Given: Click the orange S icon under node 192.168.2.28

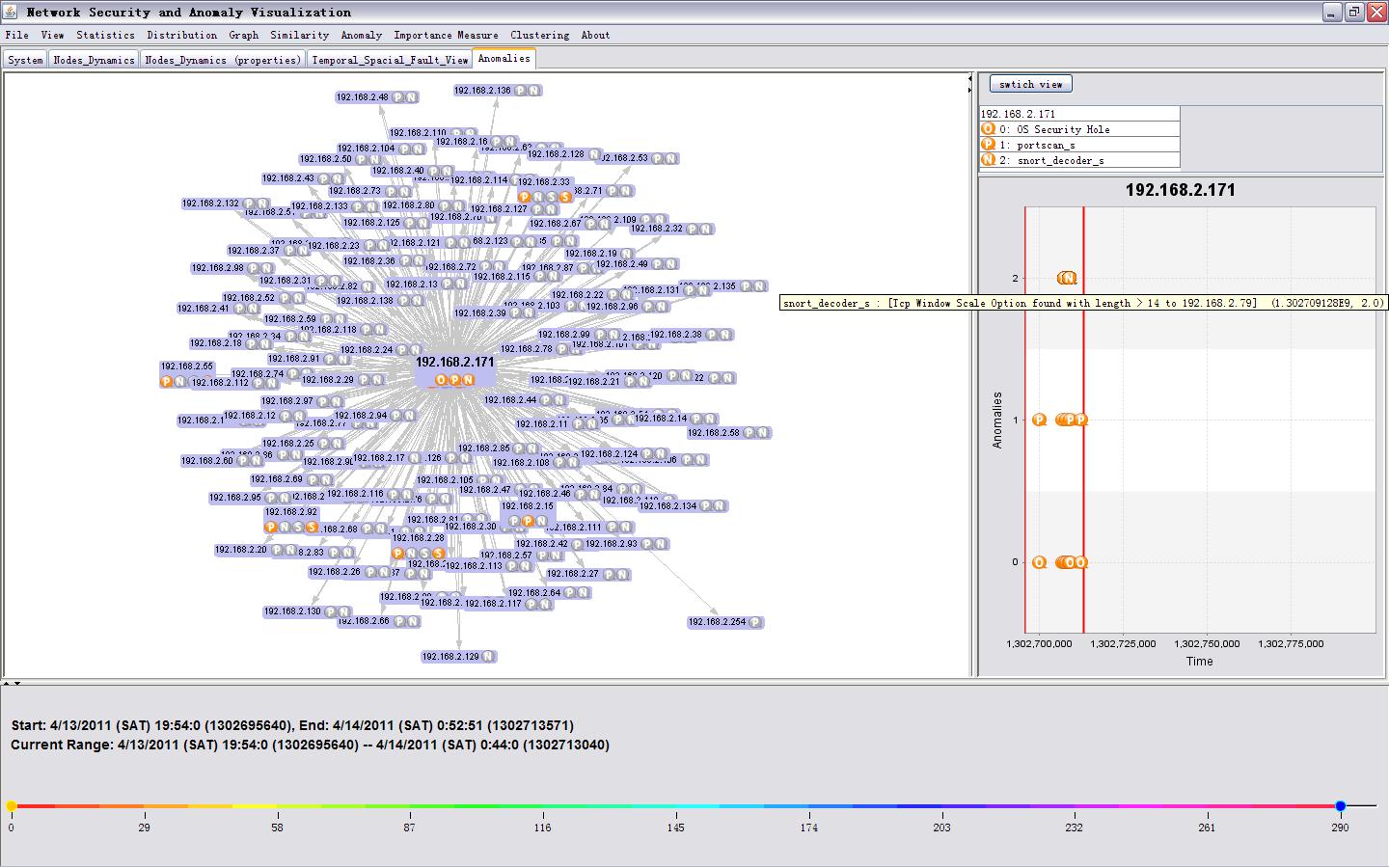Looking at the screenshot, I should [x=438, y=554].
